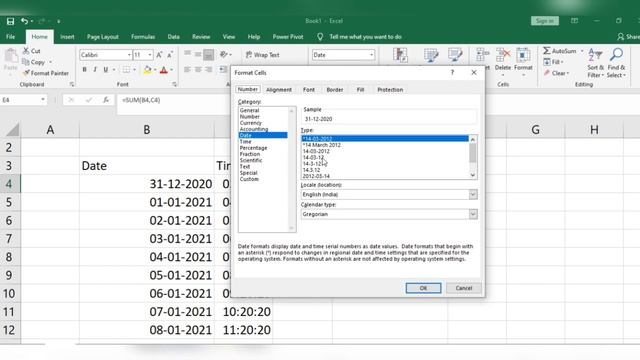Image resolution: width=640 pixels, height=360 pixels.
Task: Click the Conditional Formatting icon
Action: [x=400, y=55]
